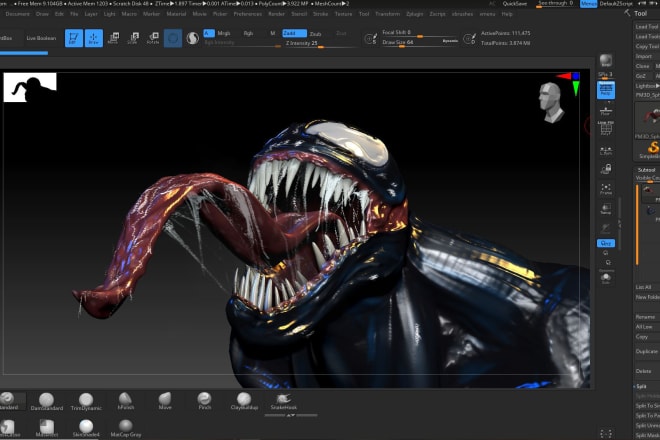
Task: Toggle the Floor grid button
Action: click(606, 111)
